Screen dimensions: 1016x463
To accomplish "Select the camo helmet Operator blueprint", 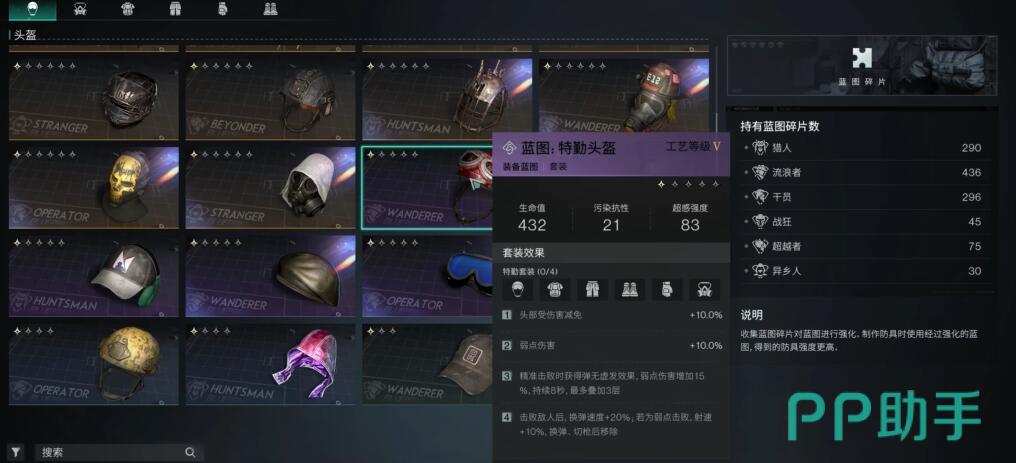I will pos(94,365).
